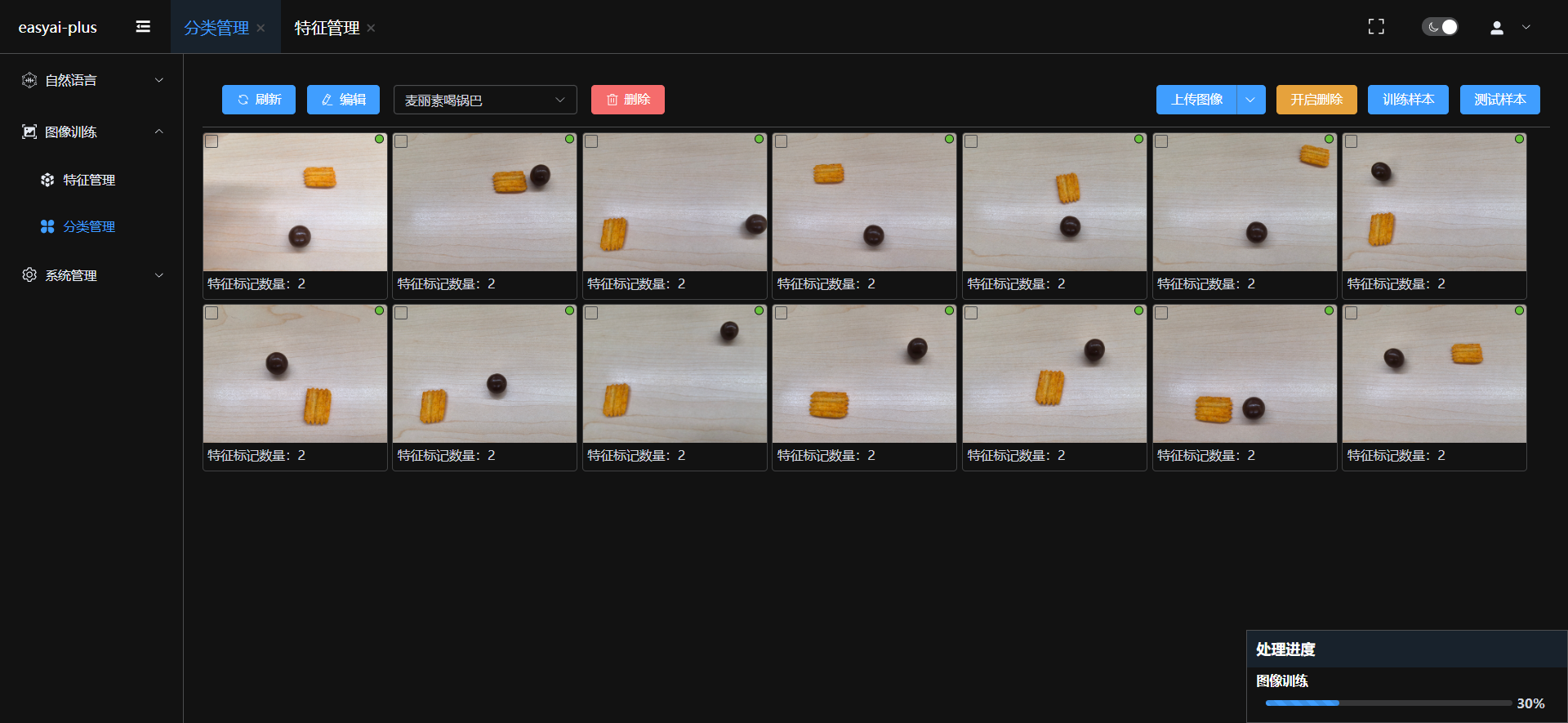Toggle the dark mode switch
1568x723 pixels.
coord(1440,27)
